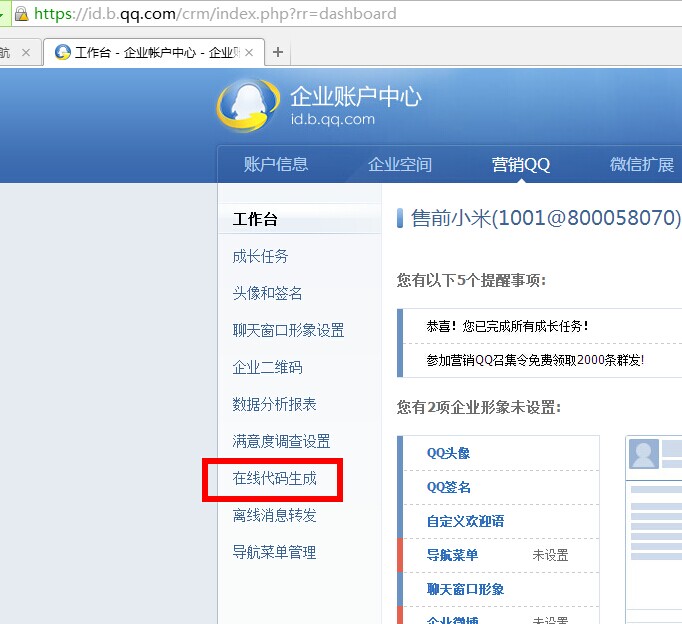
Task: Click the QQ penguin logo in header
Action: click(243, 106)
